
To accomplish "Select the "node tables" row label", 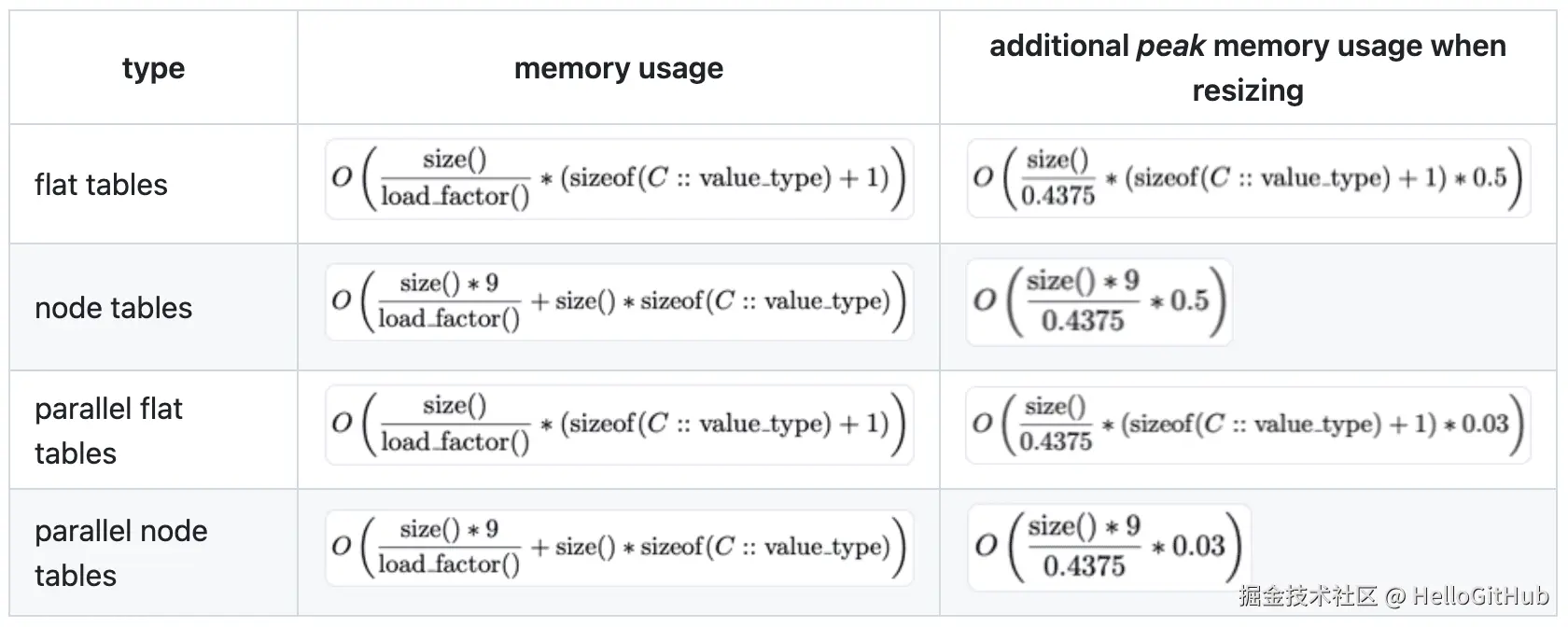I will pos(113,308).
